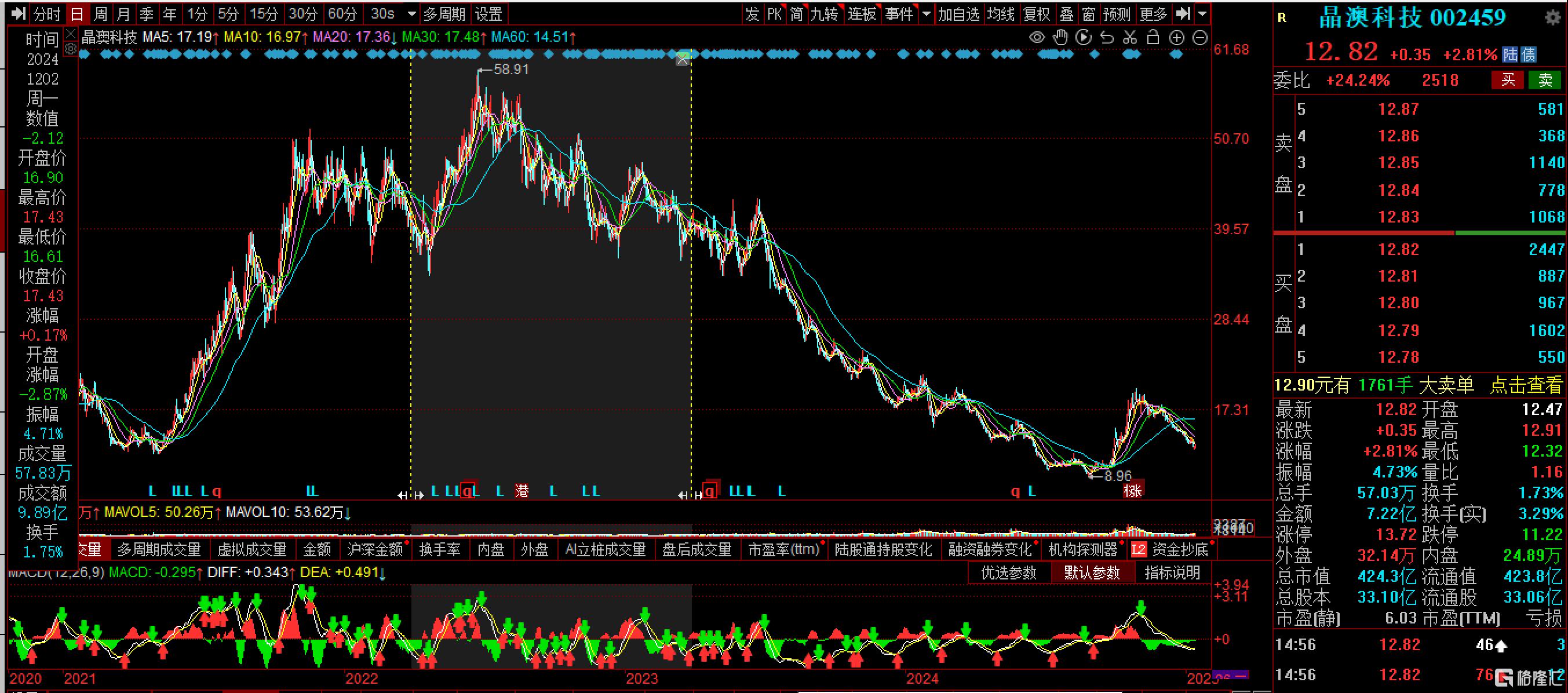Select the 60分 period
Viewport: 1568px width, 693px height.
coord(342,13)
